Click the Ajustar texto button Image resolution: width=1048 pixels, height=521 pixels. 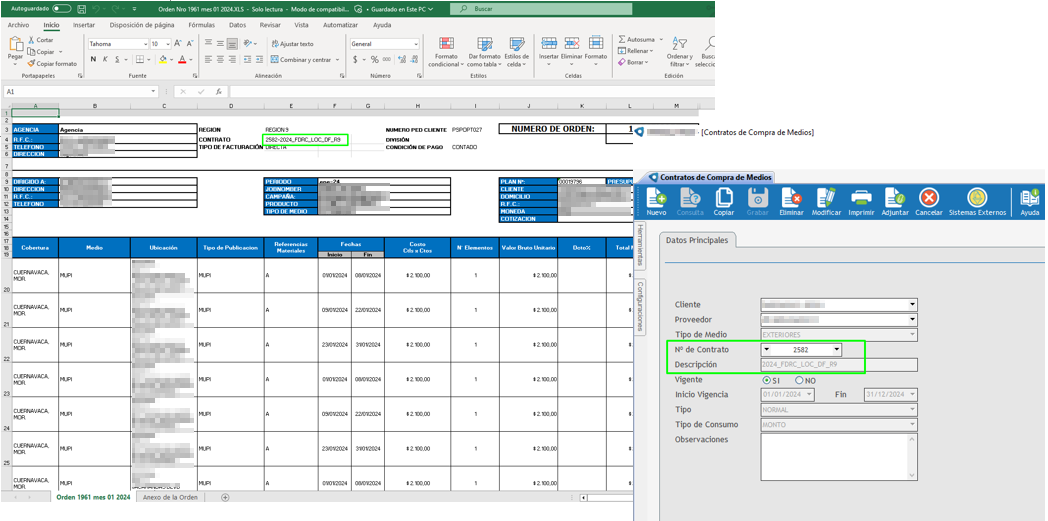pyautogui.click(x=291, y=44)
